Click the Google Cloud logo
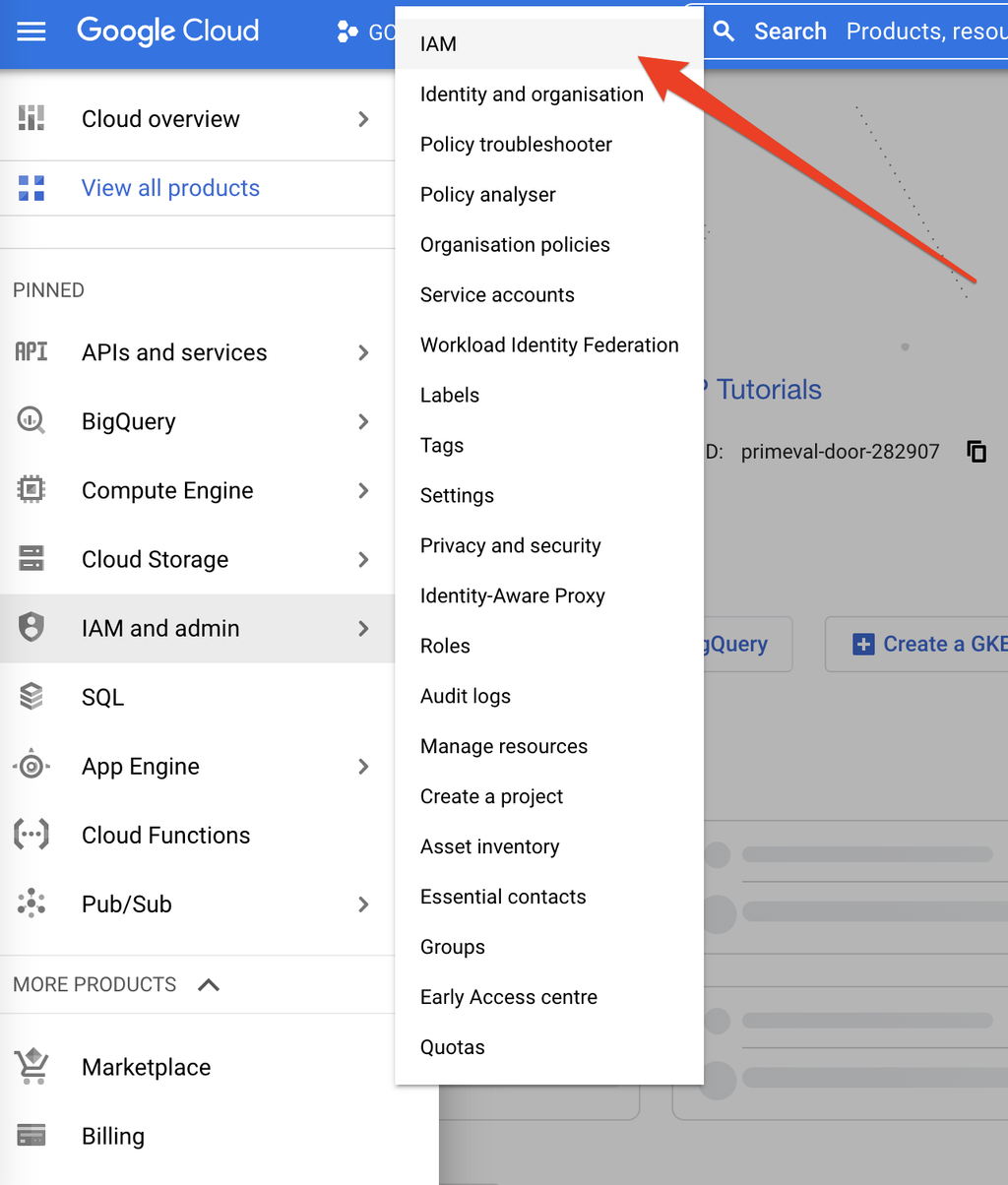Image resolution: width=1008 pixels, height=1185 pixels. pyautogui.click(x=167, y=31)
